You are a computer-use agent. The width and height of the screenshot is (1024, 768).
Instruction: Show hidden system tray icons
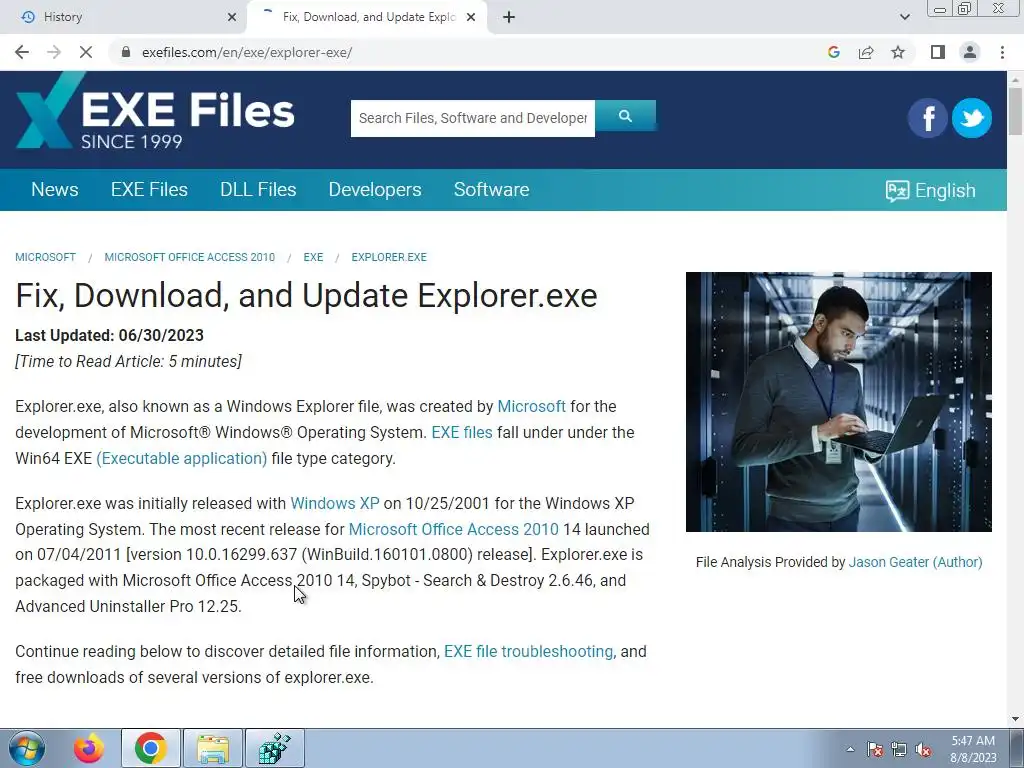850,749
